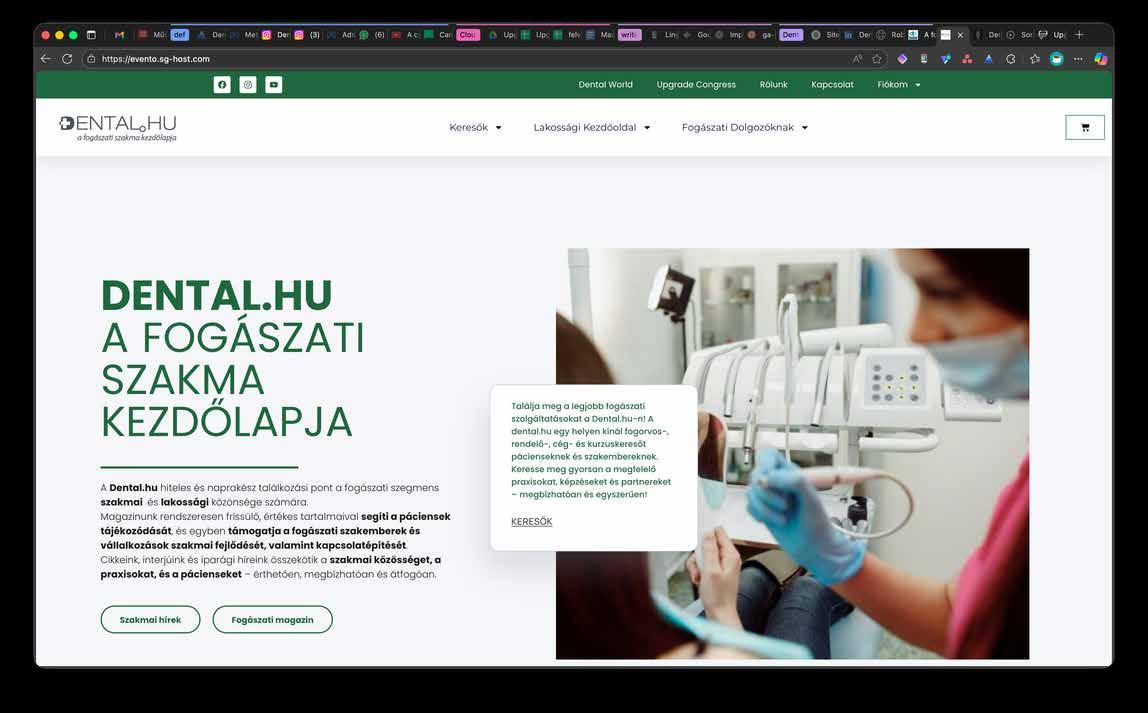The image size is (1148, 713).
Task: Open the three-dots browser menu
Action: point(1078,59)
